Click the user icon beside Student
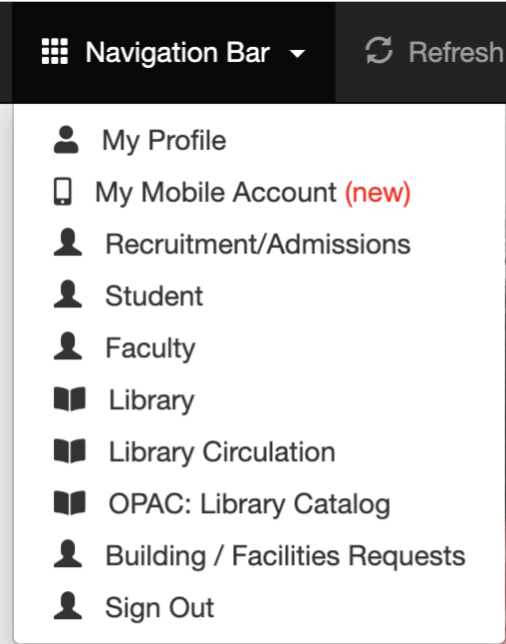Screen dimensions: 506x644 68,294
